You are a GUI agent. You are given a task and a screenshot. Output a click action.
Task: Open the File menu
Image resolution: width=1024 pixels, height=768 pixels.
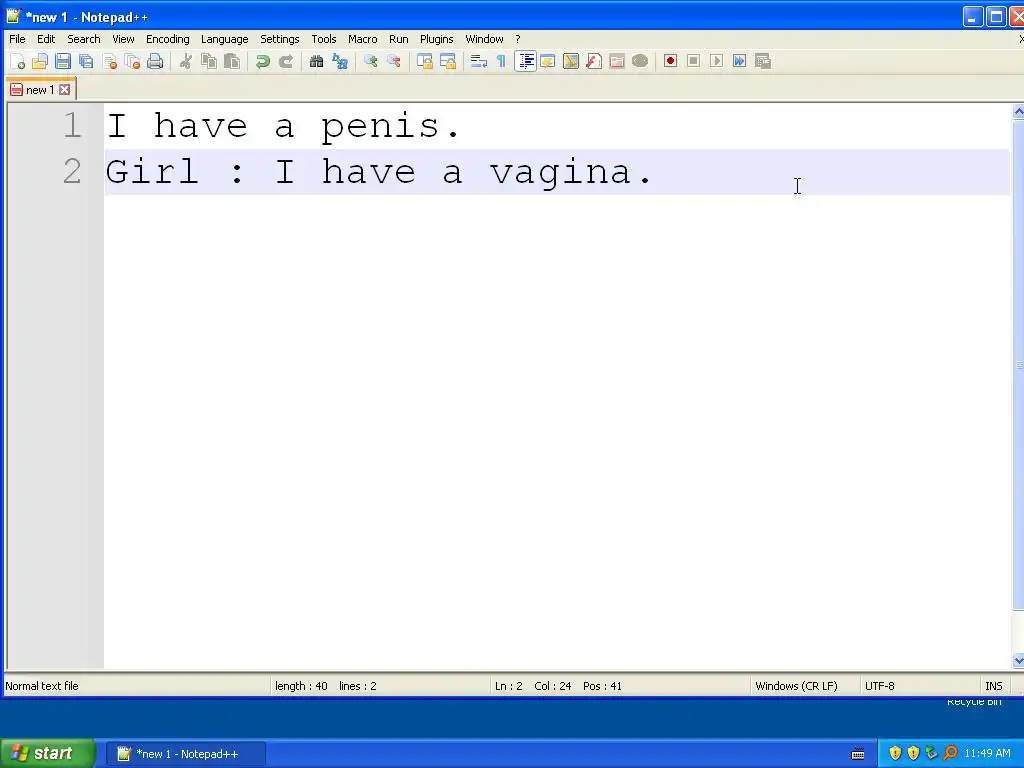click(x=18, y=39)
